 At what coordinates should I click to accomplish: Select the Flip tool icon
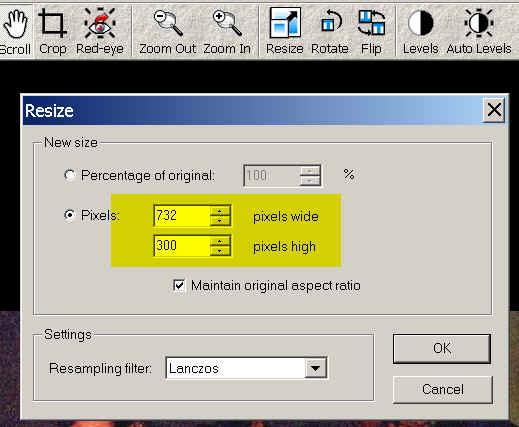pyautogui.click(x=371, y=32)
